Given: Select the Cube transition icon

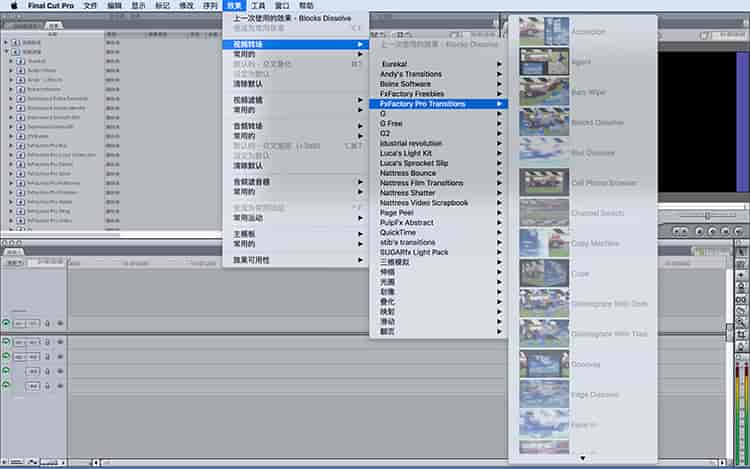Looking at the screenshot, I should (544, 273).
